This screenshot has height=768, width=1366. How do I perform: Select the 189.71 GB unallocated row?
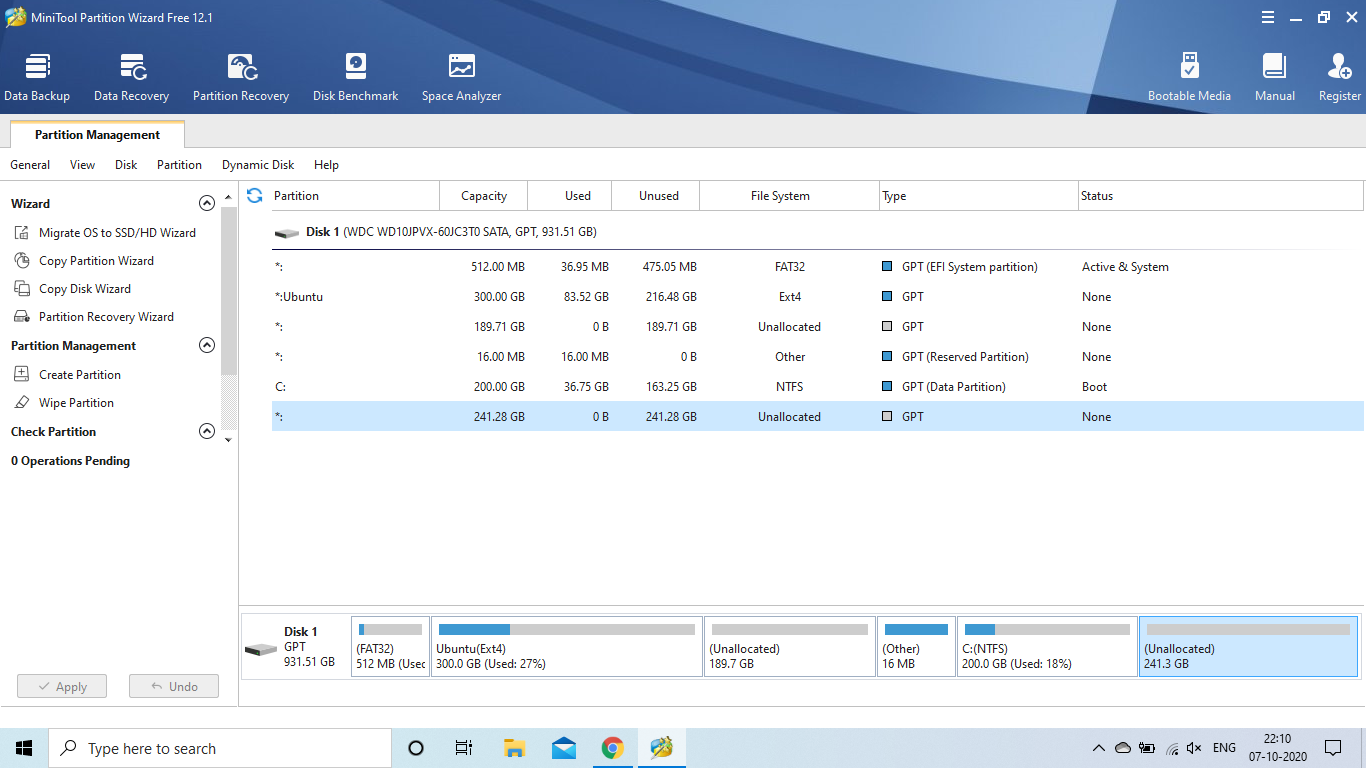pos(817,327)
